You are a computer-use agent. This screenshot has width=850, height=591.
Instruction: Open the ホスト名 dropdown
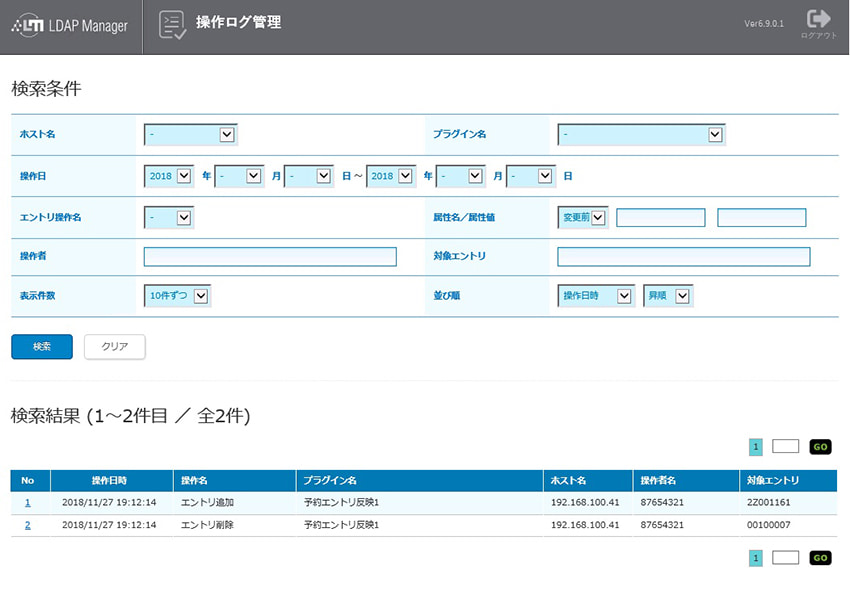(190, 134)
